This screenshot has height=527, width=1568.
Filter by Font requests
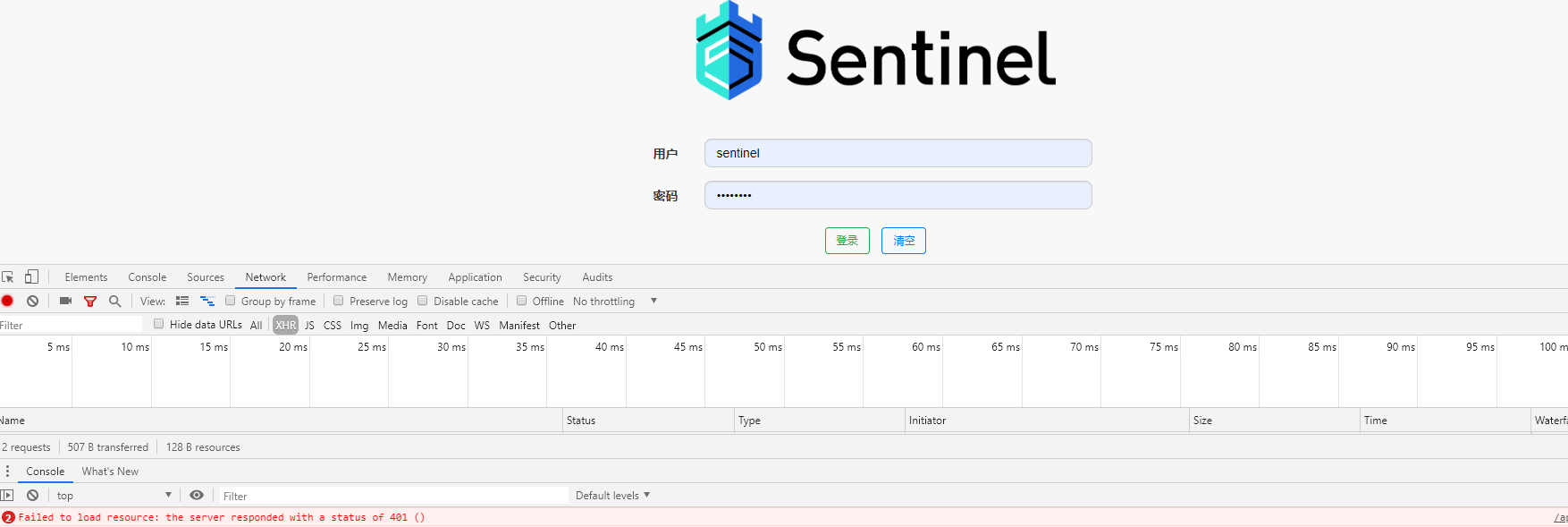click(427, 326)
